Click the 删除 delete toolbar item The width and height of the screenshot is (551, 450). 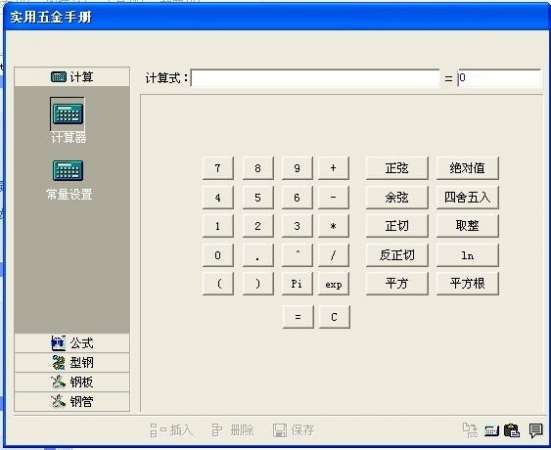233,430
